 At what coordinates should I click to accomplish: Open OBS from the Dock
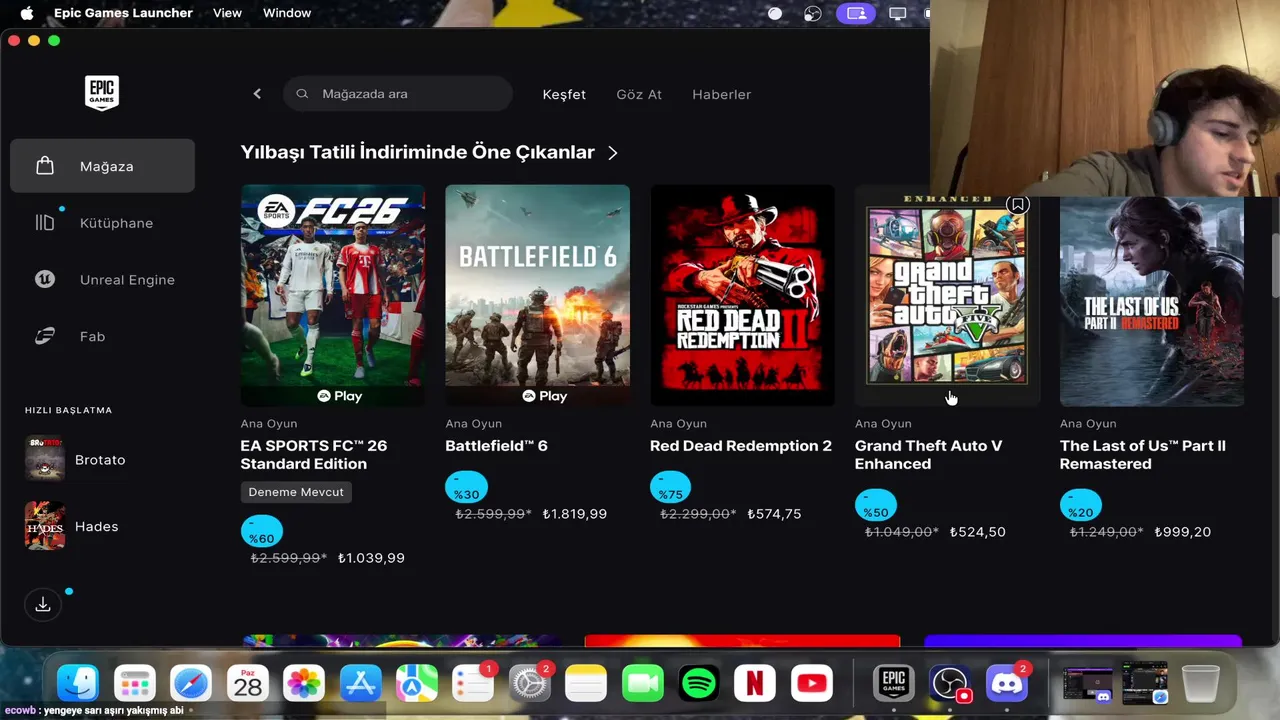click(x=950, y=684)
